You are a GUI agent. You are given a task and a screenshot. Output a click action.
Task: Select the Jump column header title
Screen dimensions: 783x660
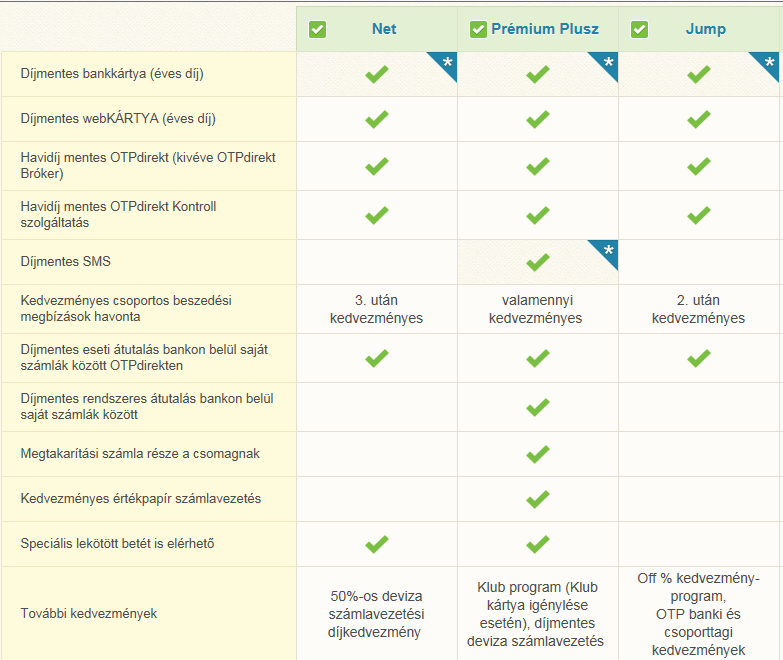706,29
